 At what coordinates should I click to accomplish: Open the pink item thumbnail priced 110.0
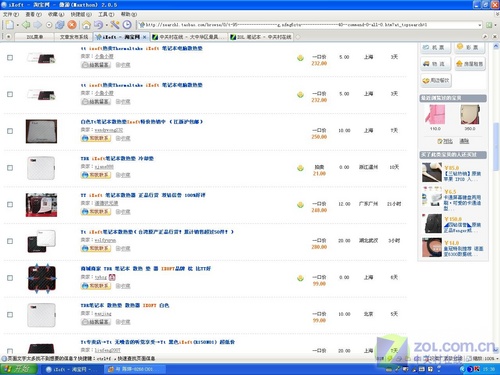(435, 114)
